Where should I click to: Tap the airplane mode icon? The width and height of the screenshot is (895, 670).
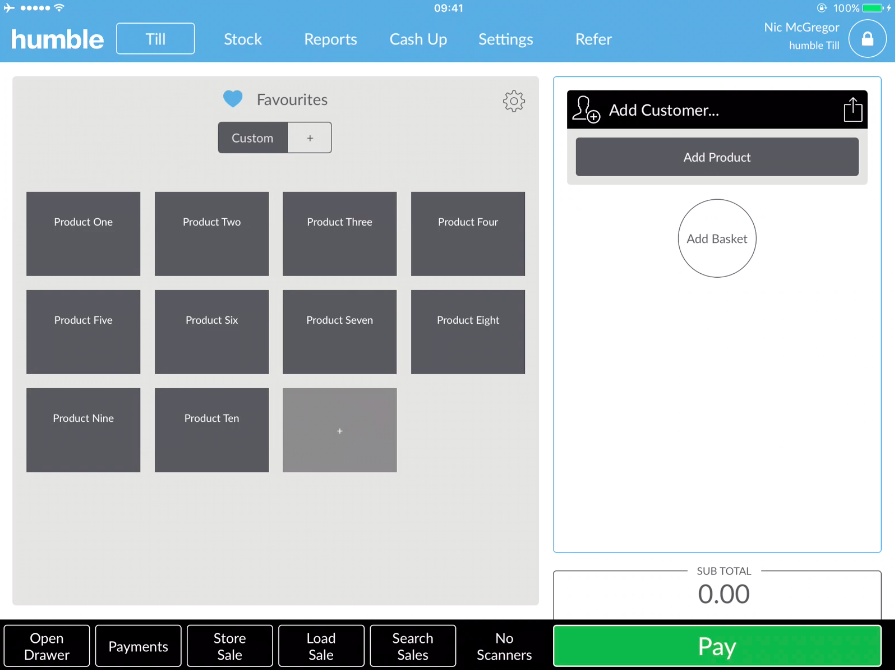click(9, 8)
